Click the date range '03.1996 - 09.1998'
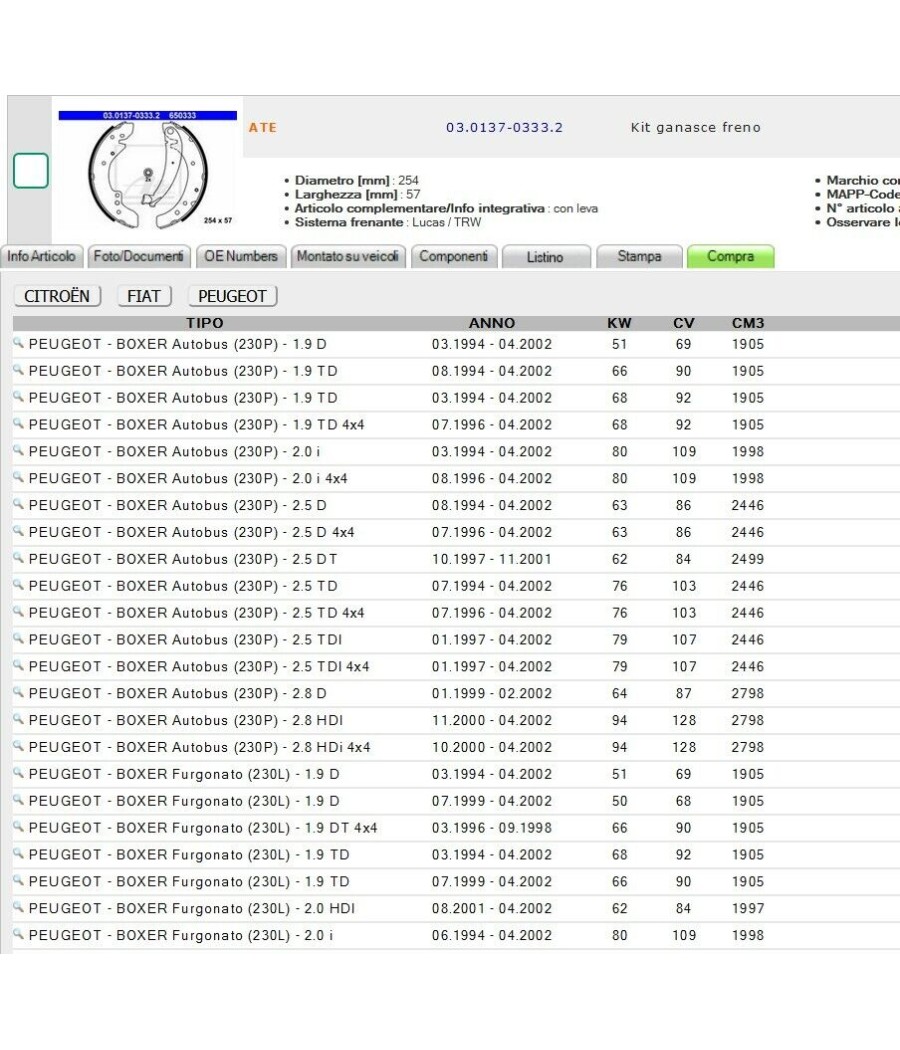This screenshot has height=1050, width=900. tap(492, 828)
